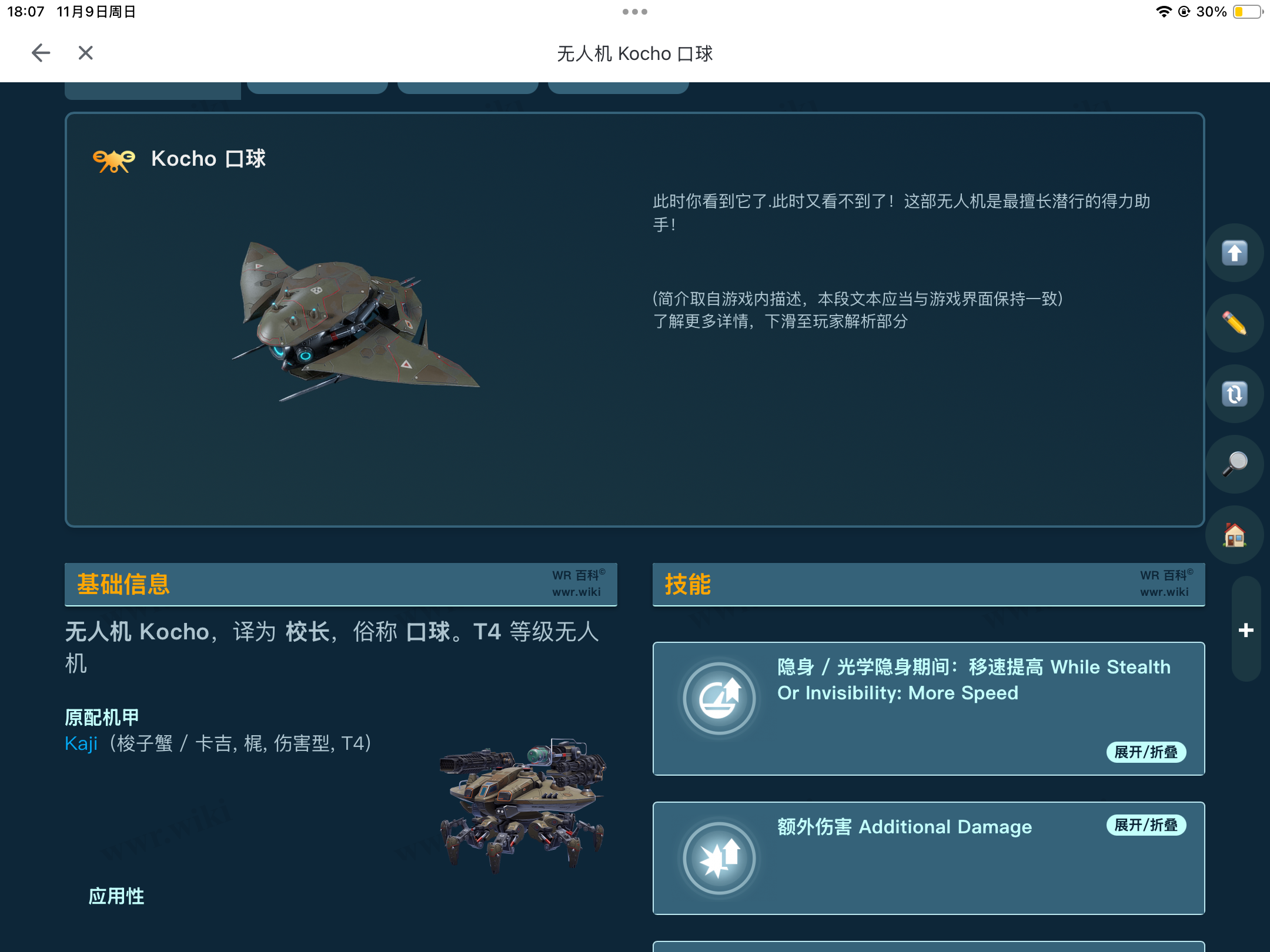Open the Kaji mech link

tap(81, 744)
